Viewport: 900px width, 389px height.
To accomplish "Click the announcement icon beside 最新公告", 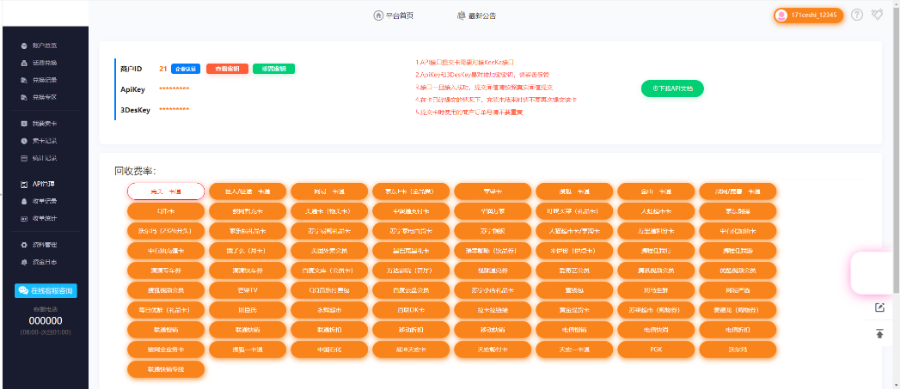I will coord(461,15).
